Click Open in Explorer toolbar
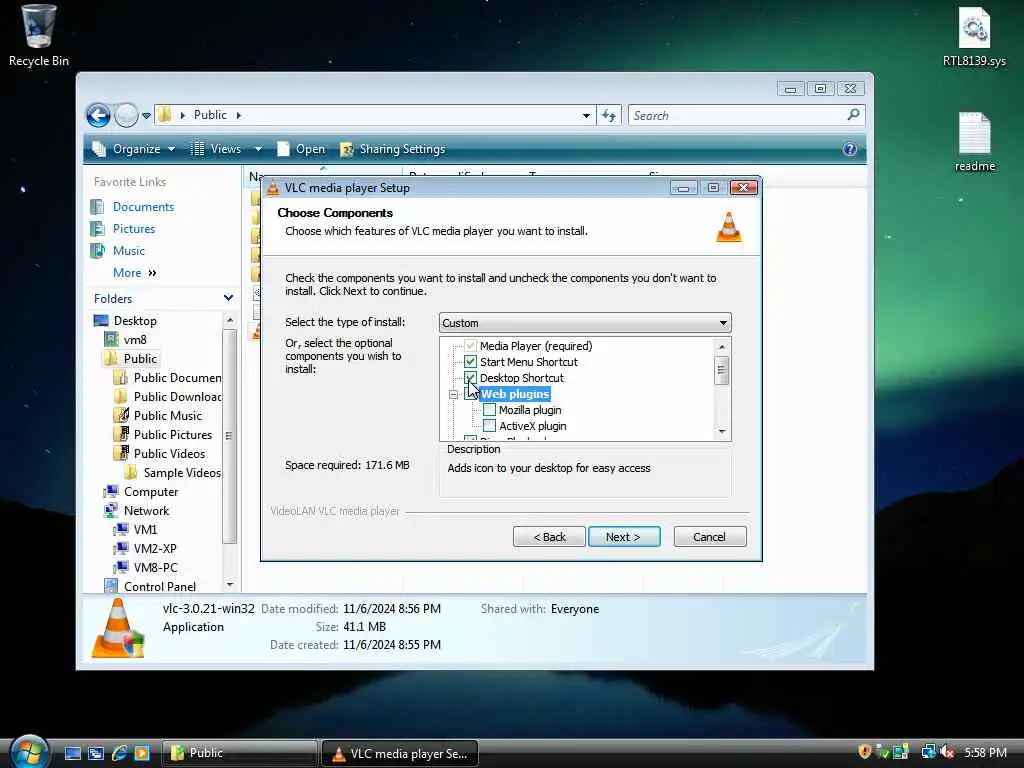The image size is (1024, 768). point(301,149)
